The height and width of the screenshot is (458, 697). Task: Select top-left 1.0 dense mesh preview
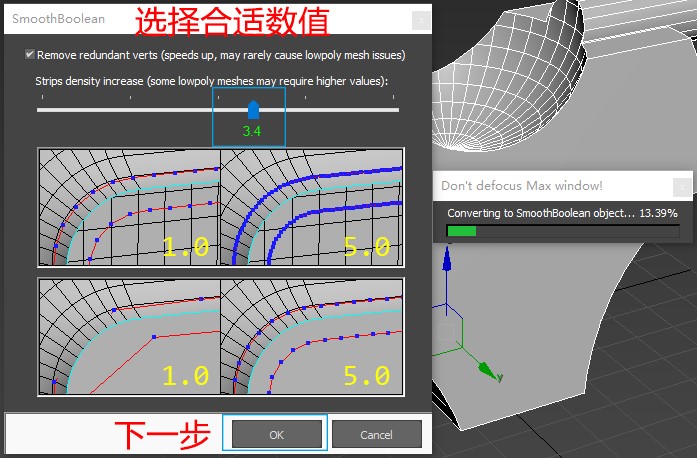tap(129, 208)
